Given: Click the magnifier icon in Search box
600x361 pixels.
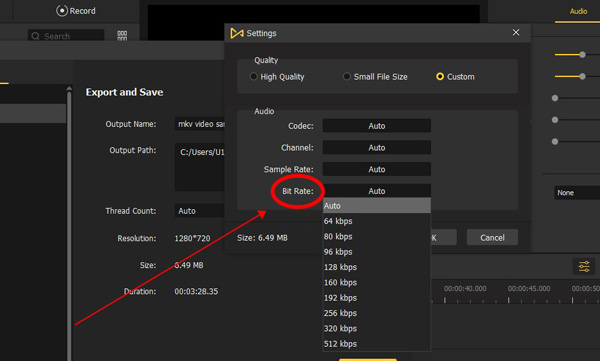Looking at the screenshot, I should tap(36, 36).
